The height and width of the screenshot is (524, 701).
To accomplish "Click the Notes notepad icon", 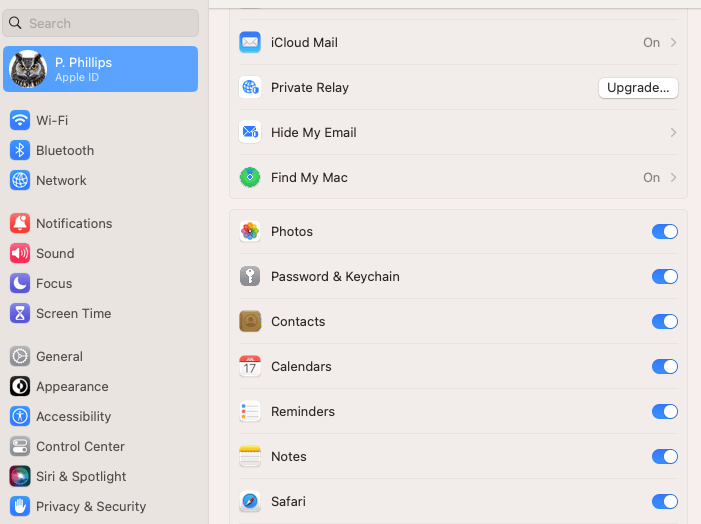I will tap(250, 456).
